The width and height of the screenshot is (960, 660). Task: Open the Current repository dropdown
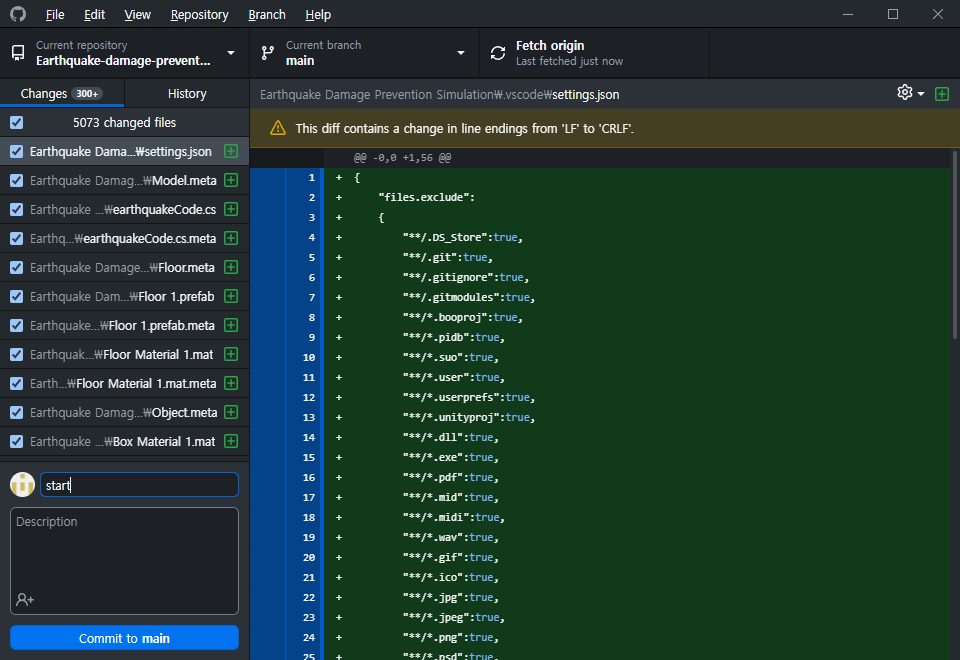click(230, 52)
